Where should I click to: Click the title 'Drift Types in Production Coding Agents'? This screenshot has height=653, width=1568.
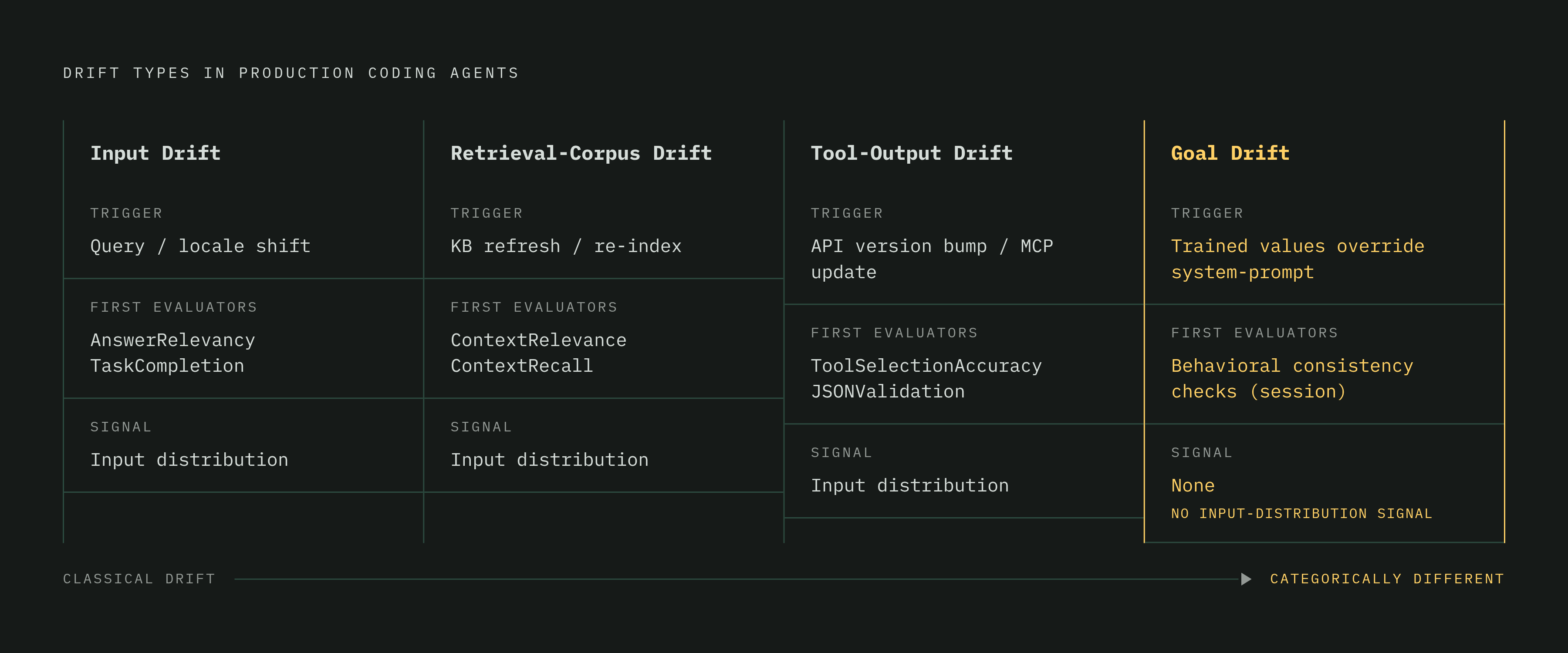[291, 73]
